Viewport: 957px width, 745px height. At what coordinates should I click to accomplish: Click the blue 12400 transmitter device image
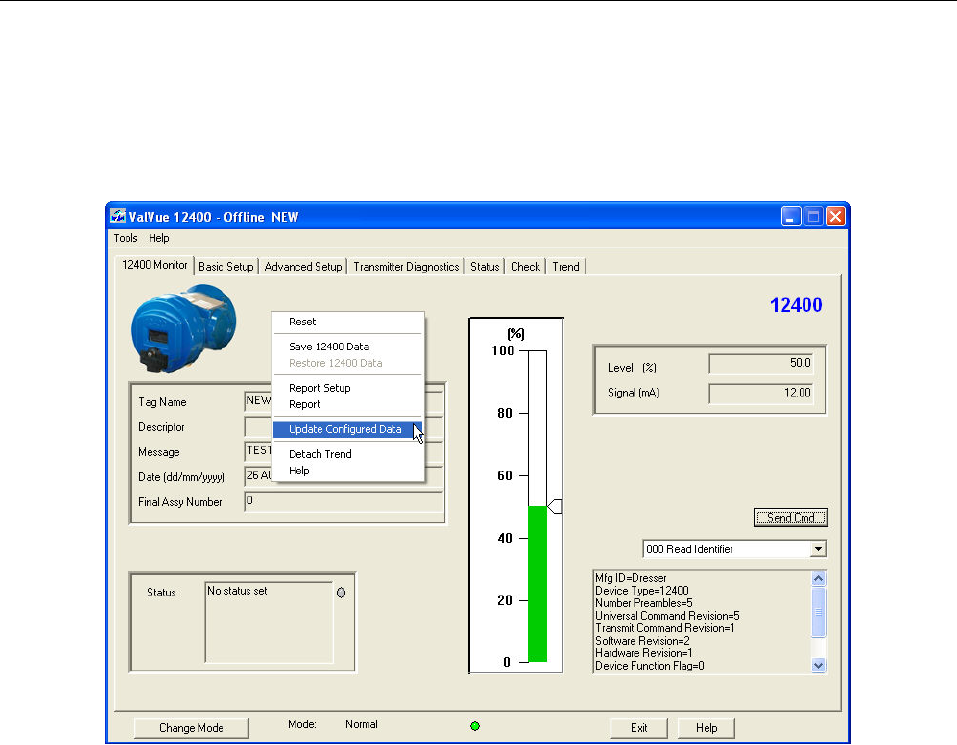click(x=183, y=328)
